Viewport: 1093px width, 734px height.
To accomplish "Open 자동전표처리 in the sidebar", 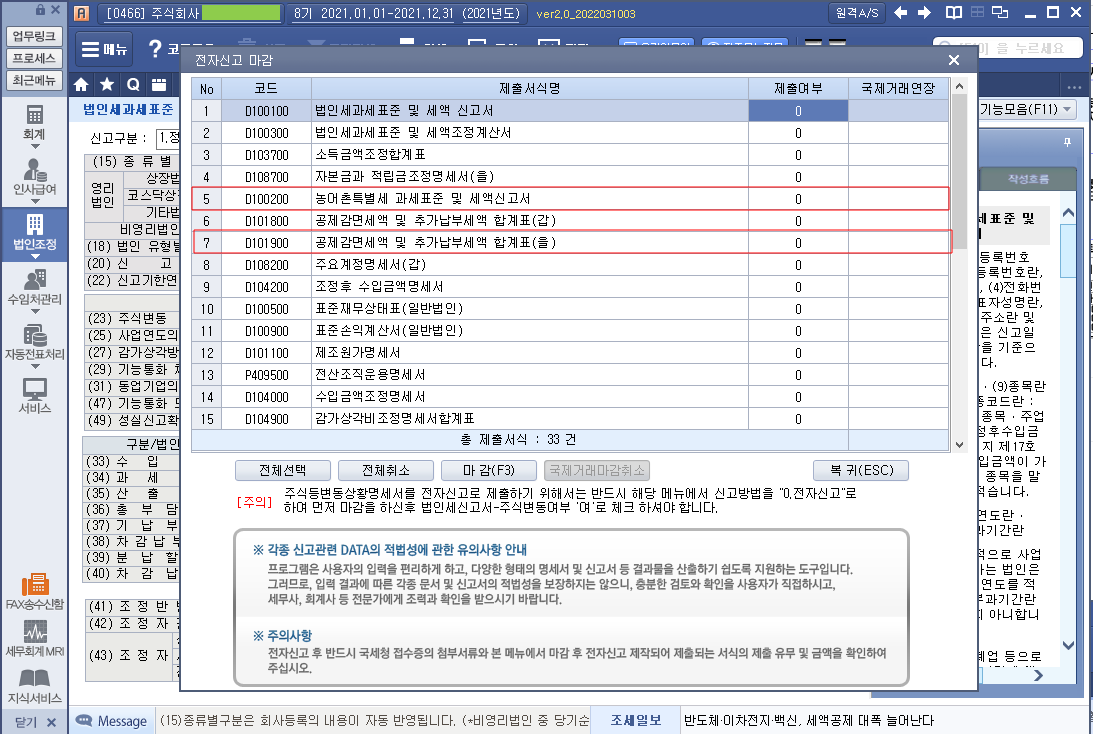I will click(34, 342).
